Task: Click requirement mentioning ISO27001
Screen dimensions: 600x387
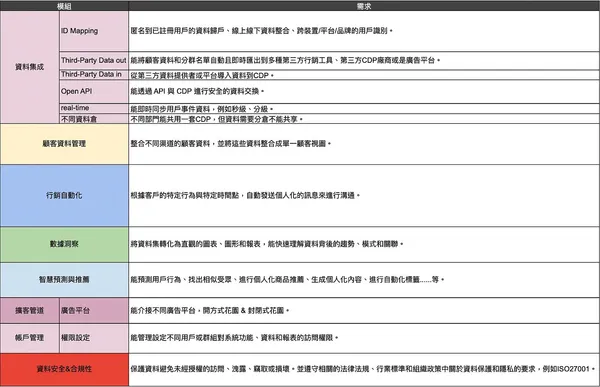Action: [363, 369]
